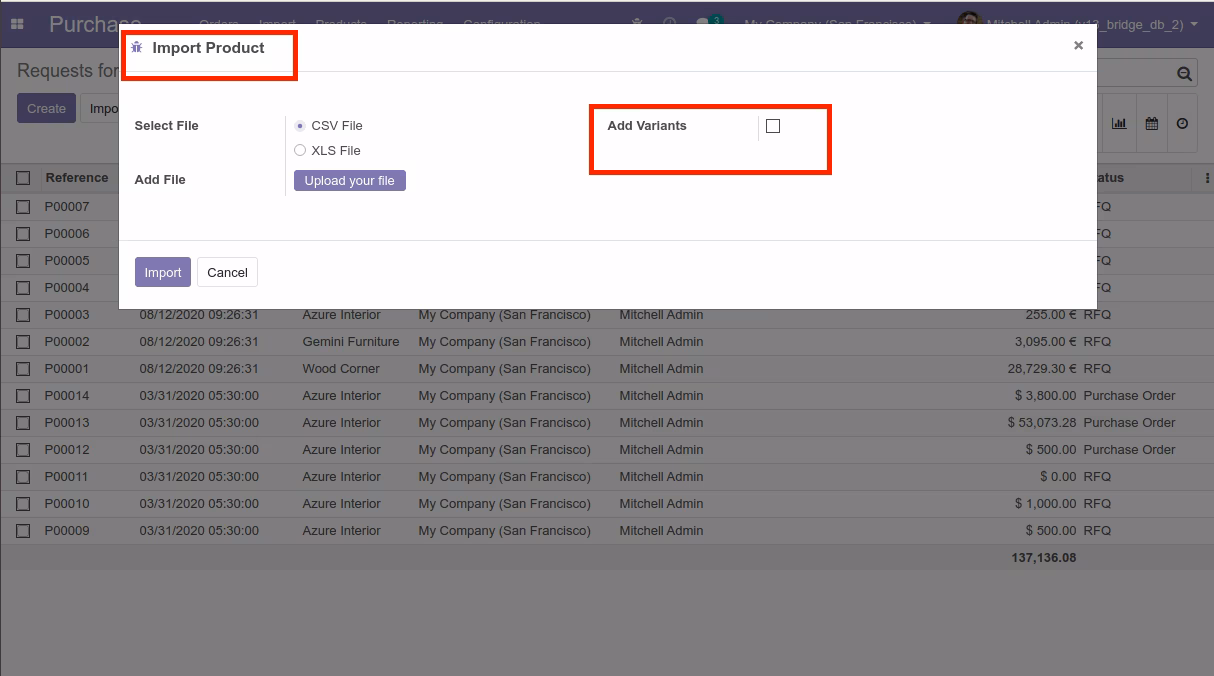Click the $ 53,073.28 total cell

click(1042, 423)
